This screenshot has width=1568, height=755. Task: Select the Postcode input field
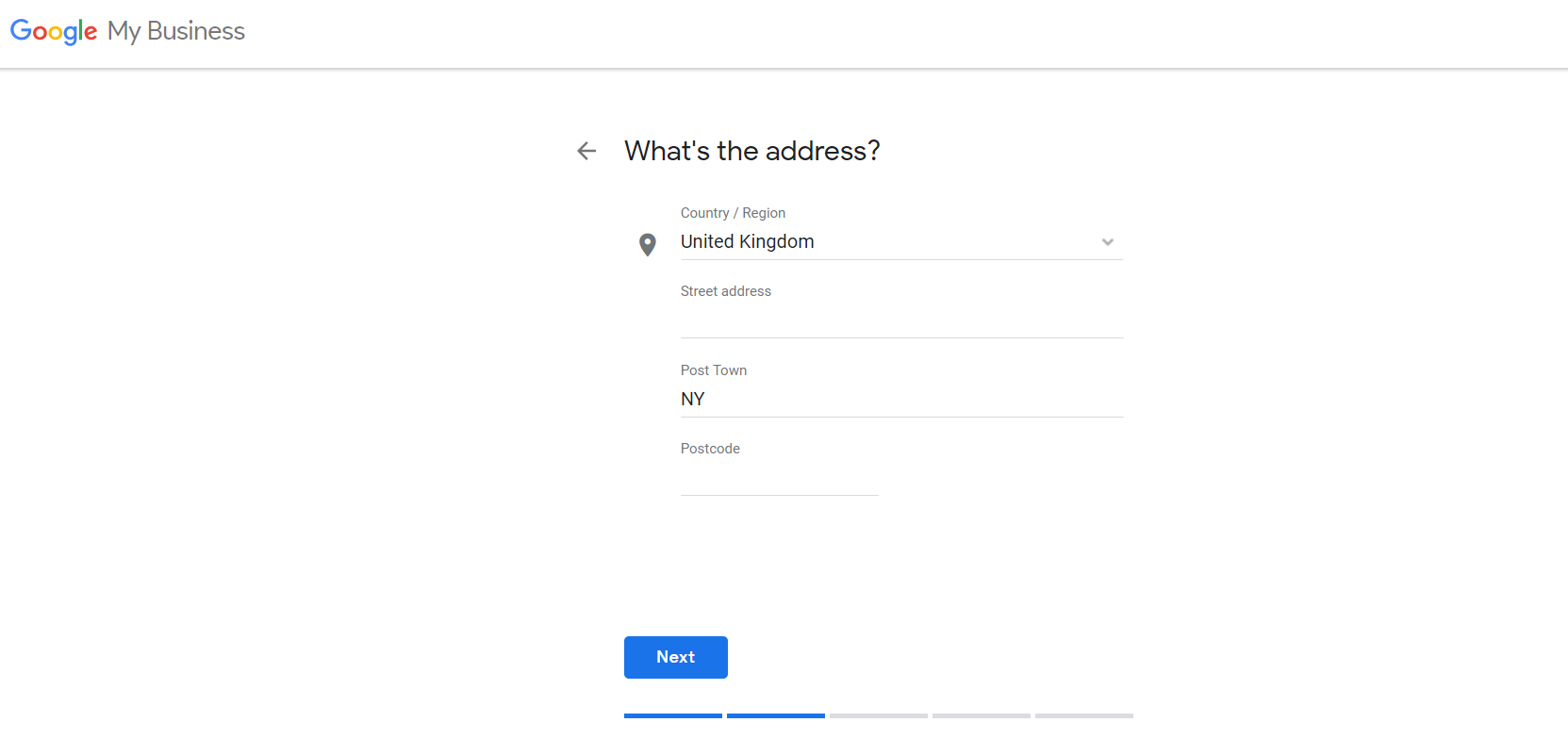779,479
